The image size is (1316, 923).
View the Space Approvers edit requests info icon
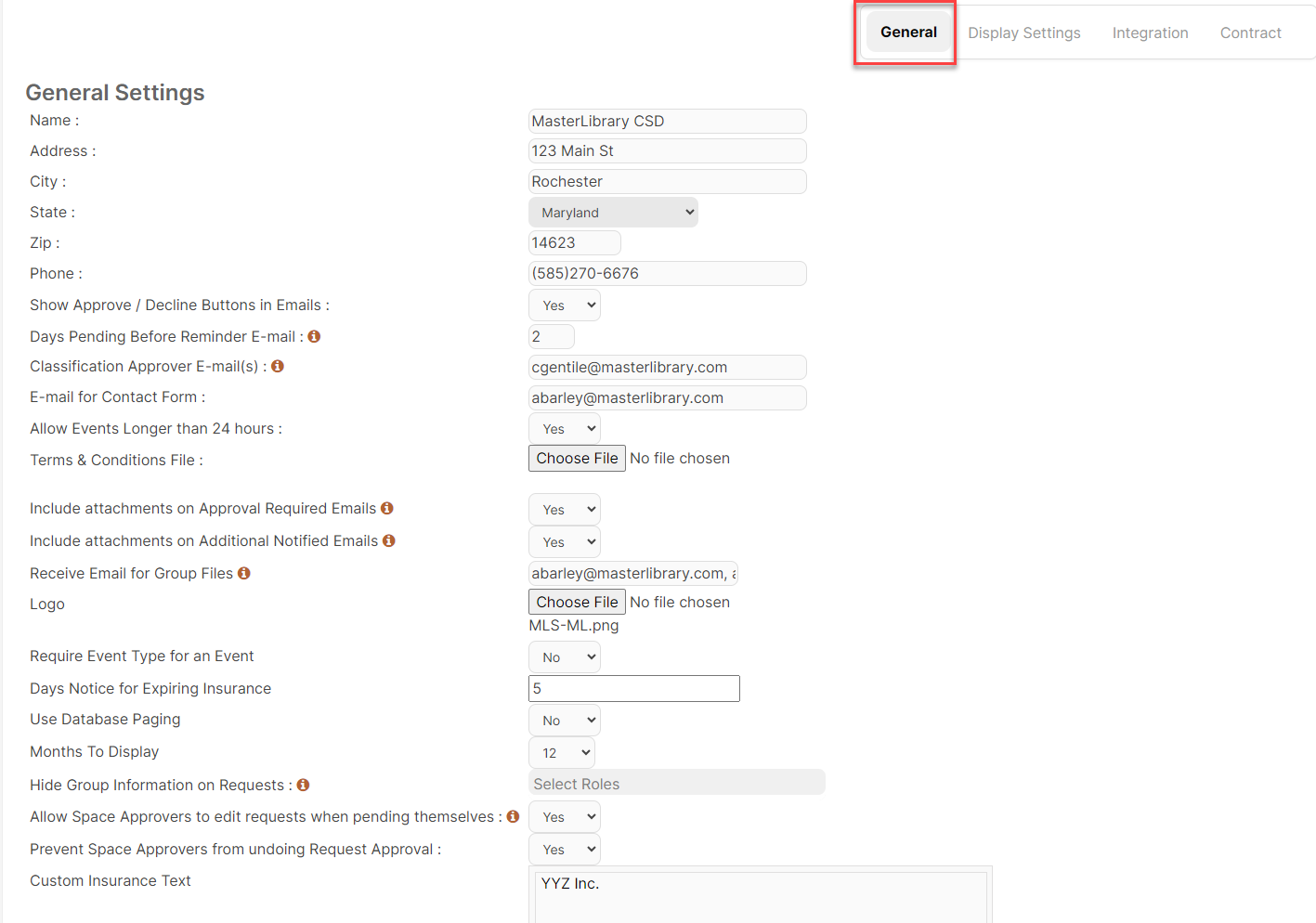pyautogui.click(x=513, y=816)
